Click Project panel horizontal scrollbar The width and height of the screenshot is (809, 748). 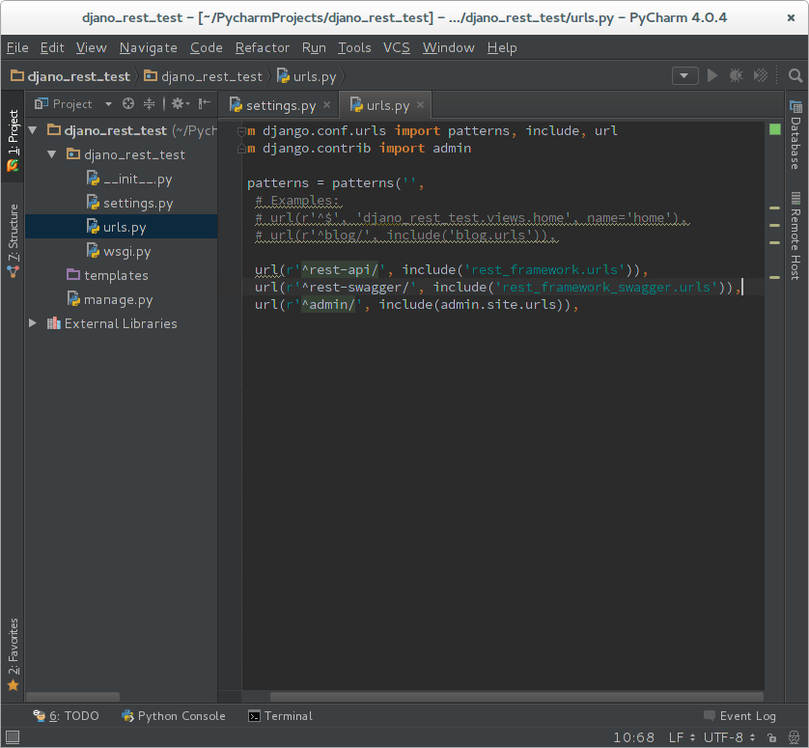click(73, 697)
